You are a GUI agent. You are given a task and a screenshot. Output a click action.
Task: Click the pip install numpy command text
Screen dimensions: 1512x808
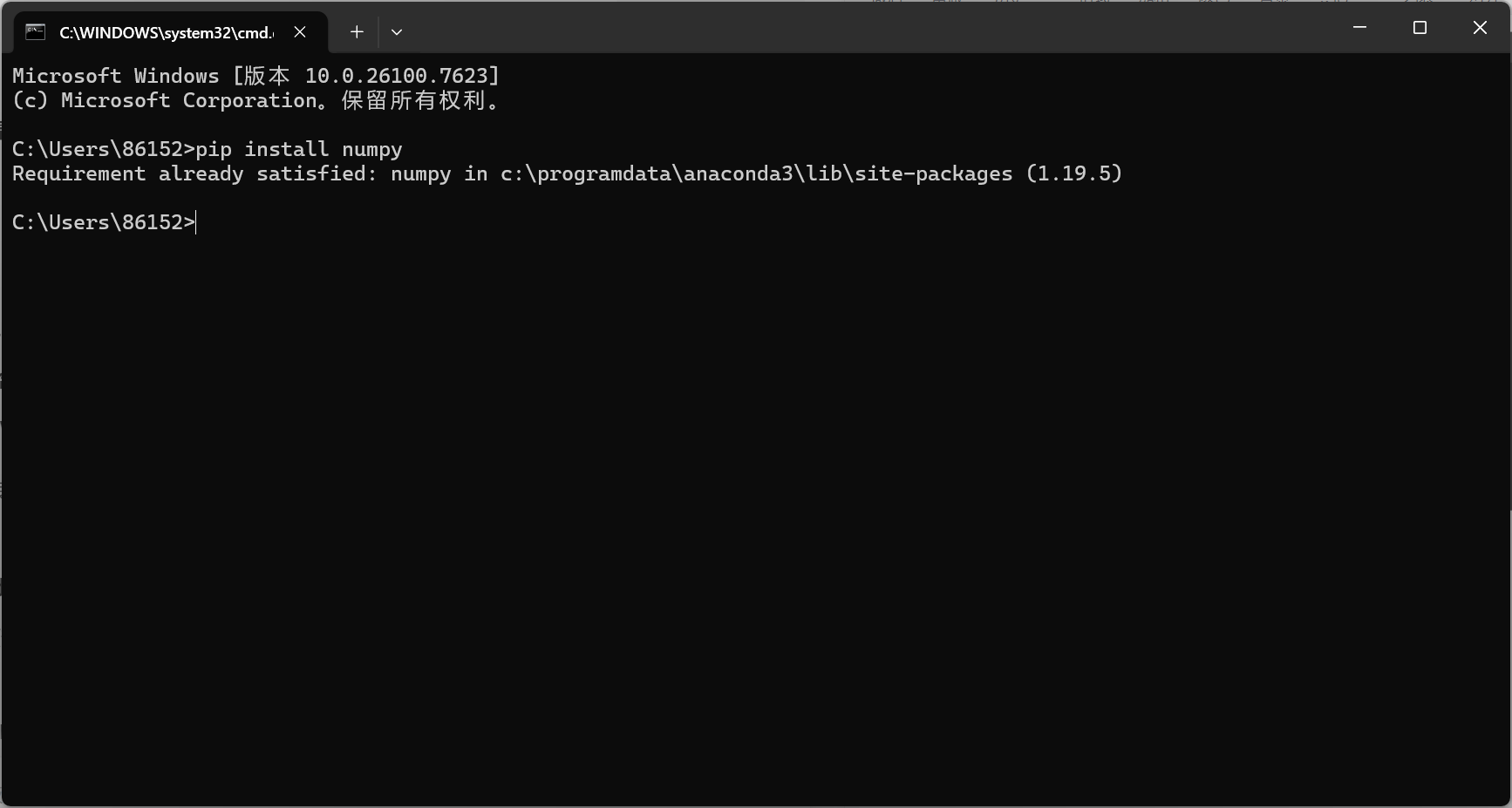[x=298, y=149]
